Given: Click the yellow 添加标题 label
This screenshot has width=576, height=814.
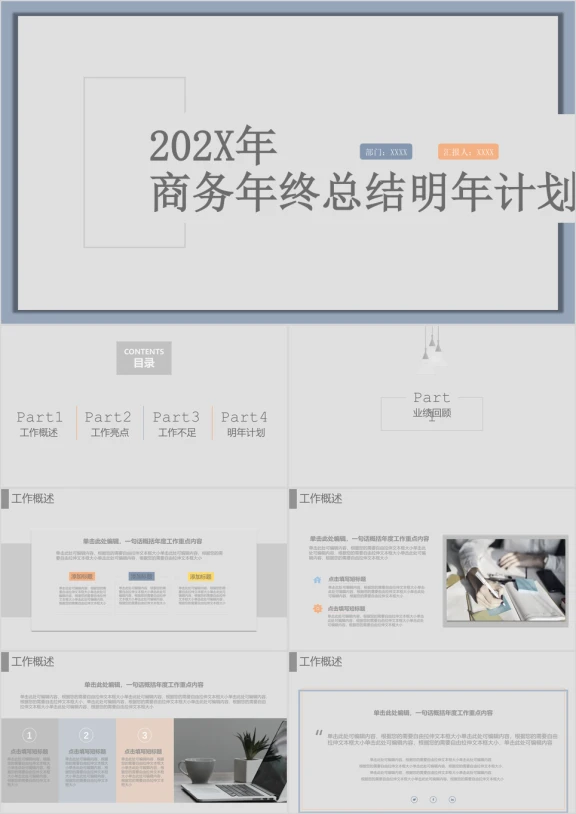Looking at the screenshot, I should click(x=201, y=576).
